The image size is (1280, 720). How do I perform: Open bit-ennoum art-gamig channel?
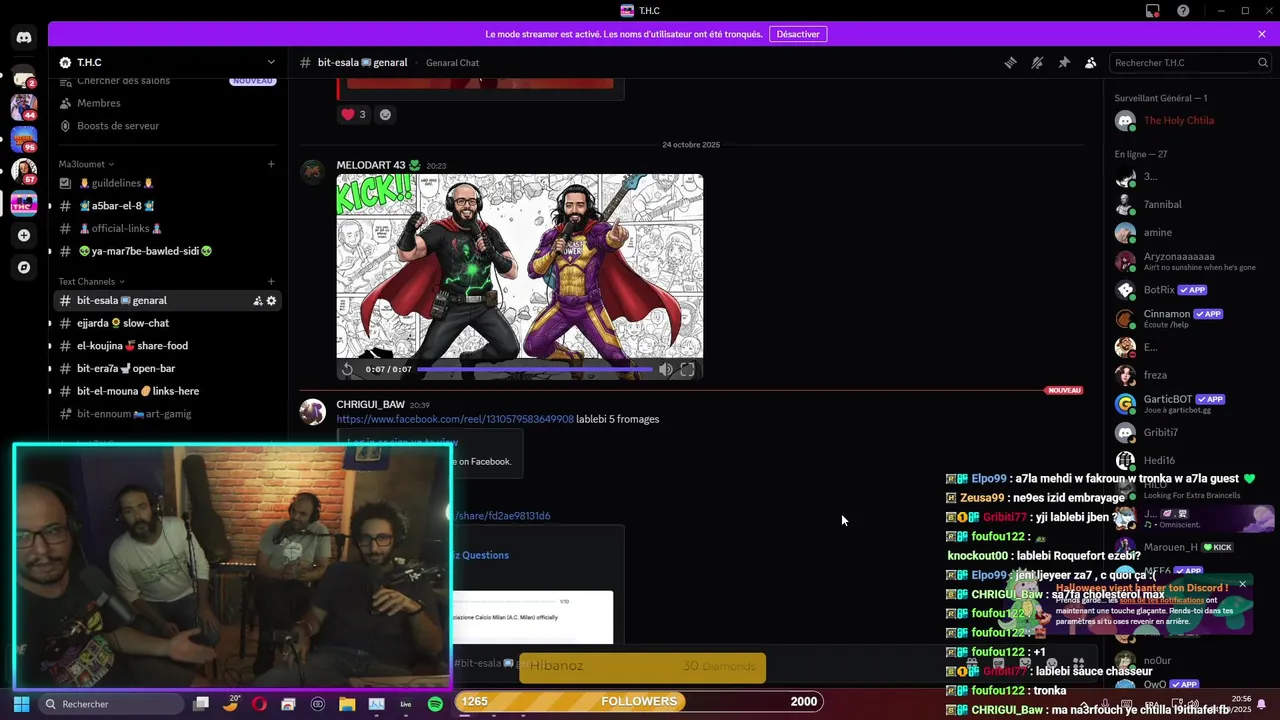(x=167, y=414)
